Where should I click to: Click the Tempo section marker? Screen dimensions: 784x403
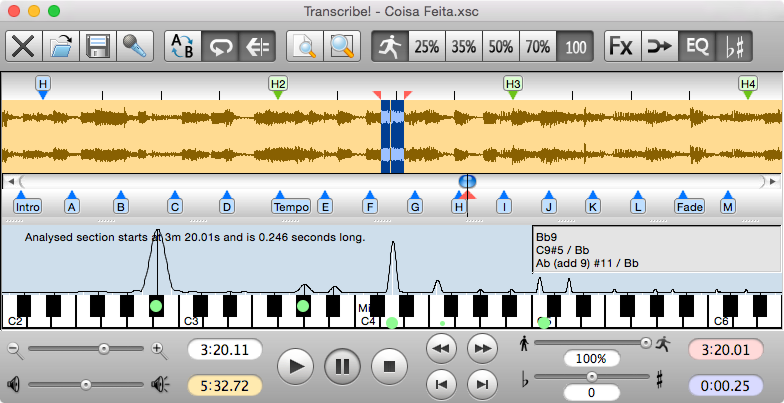pyautogui.click(x=291, y=207)
